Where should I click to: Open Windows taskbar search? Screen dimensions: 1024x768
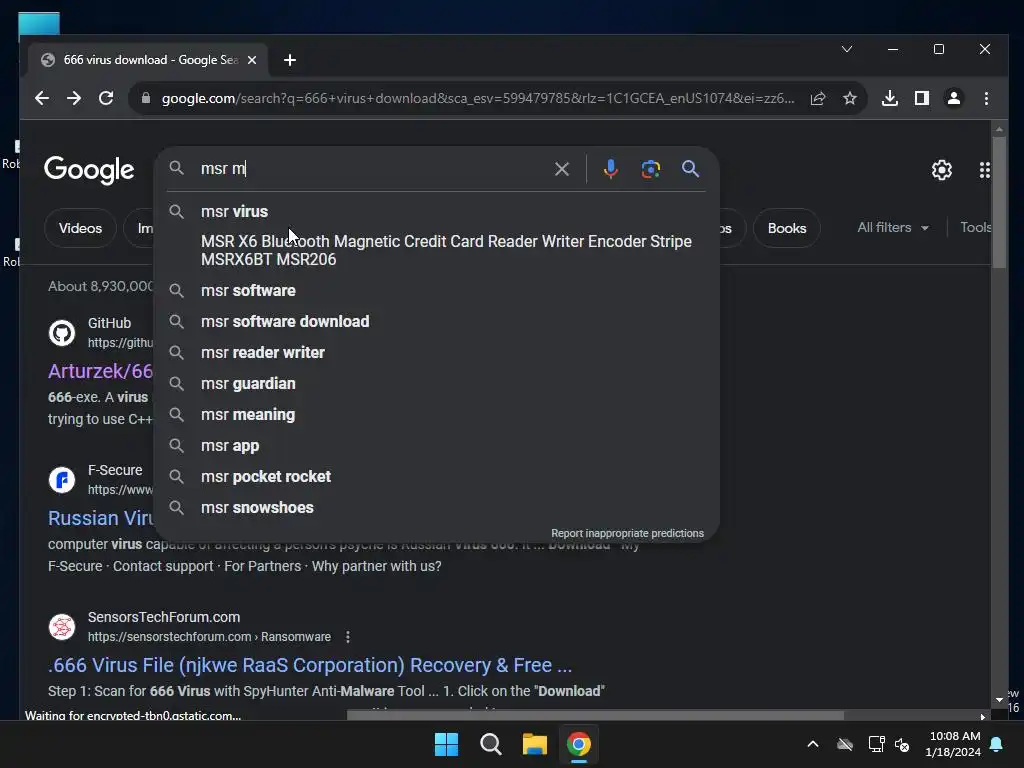pos(490,744)
